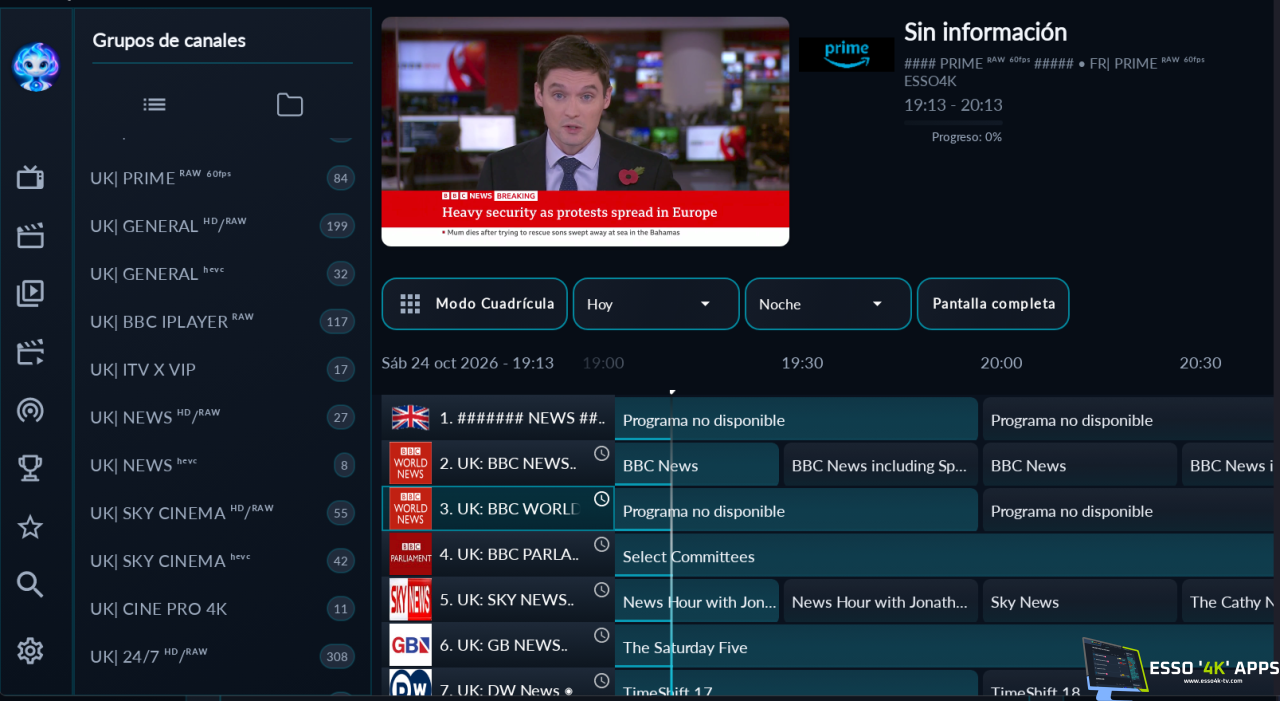Click the Modo Cuadrícula button
Viewport: 1280px width, 701px height.
(x=475, y=304)
